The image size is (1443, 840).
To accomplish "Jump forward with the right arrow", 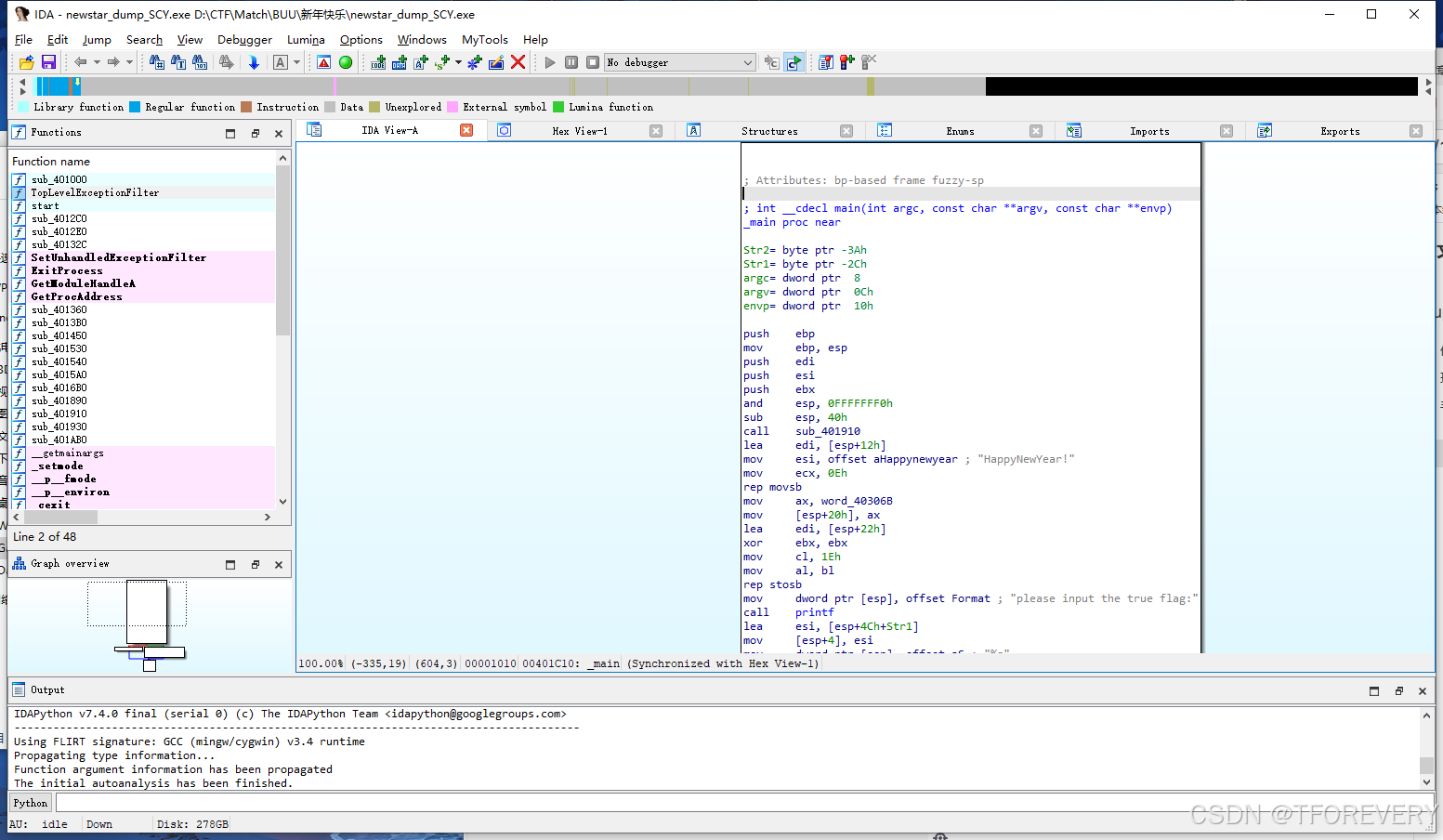I will (113, 62).
